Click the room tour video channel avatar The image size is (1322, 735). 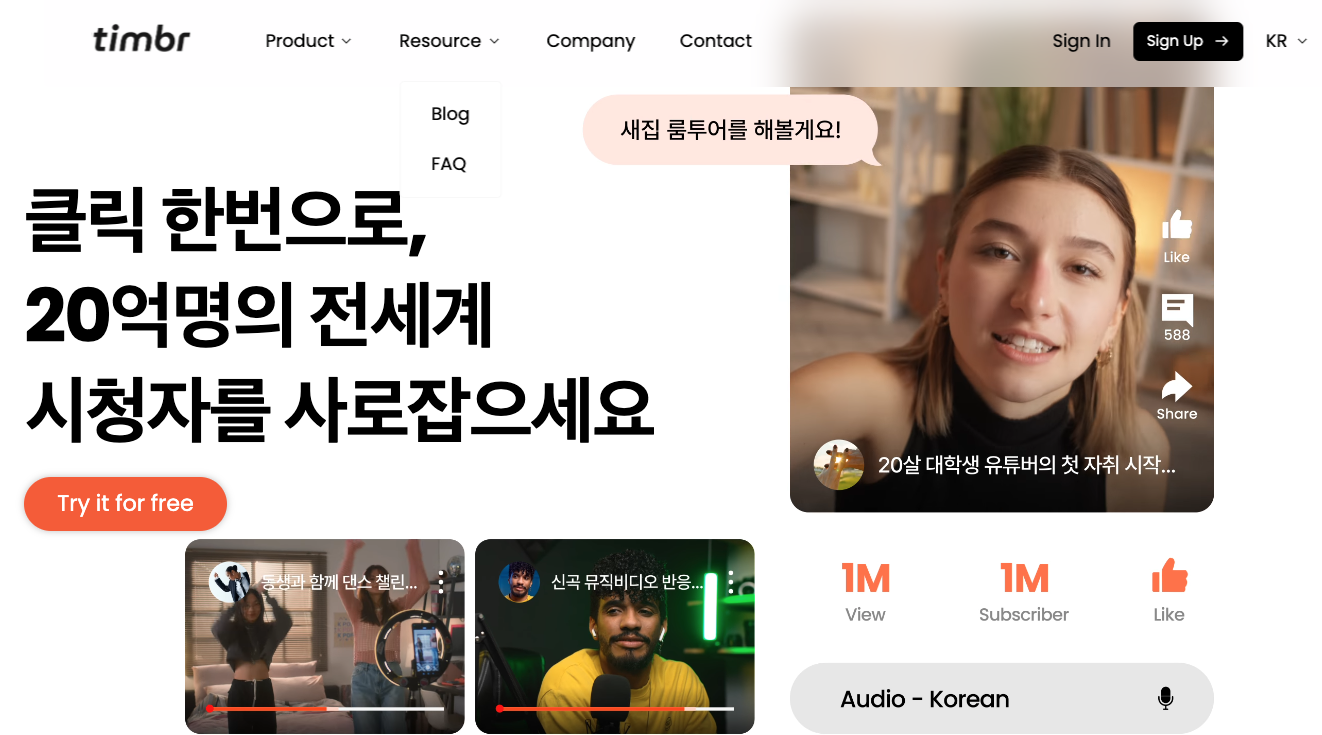[838, 465]
